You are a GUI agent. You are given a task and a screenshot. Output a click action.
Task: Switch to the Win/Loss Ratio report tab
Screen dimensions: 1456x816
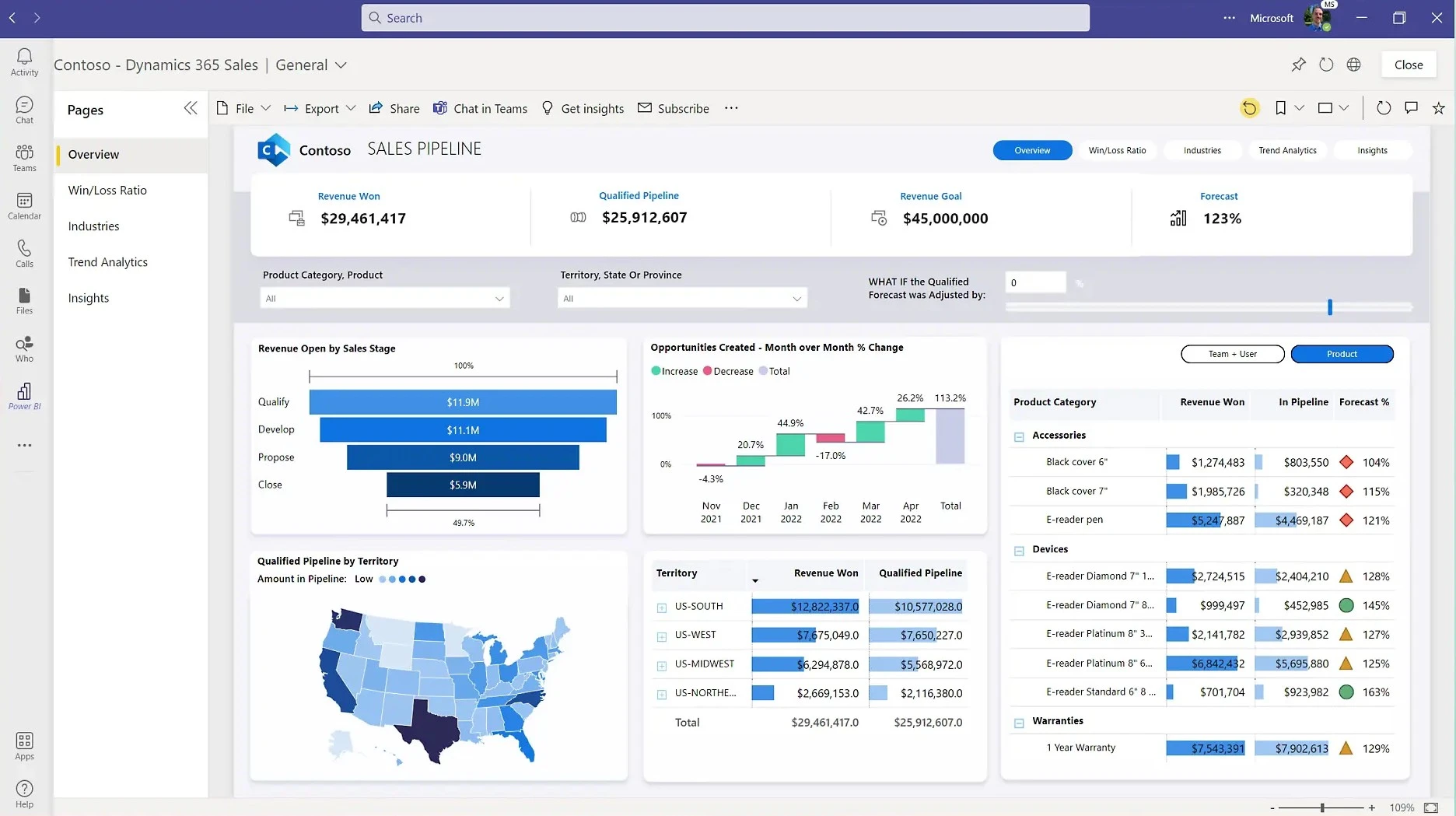[x=1118, y=149]
